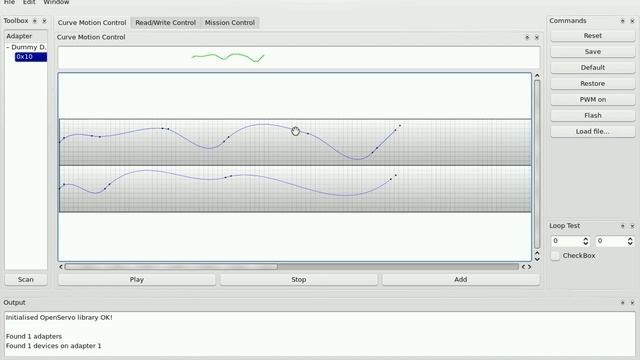Open the Edit menu
This screenshot has height=360, width=640.
click(29, 2)
